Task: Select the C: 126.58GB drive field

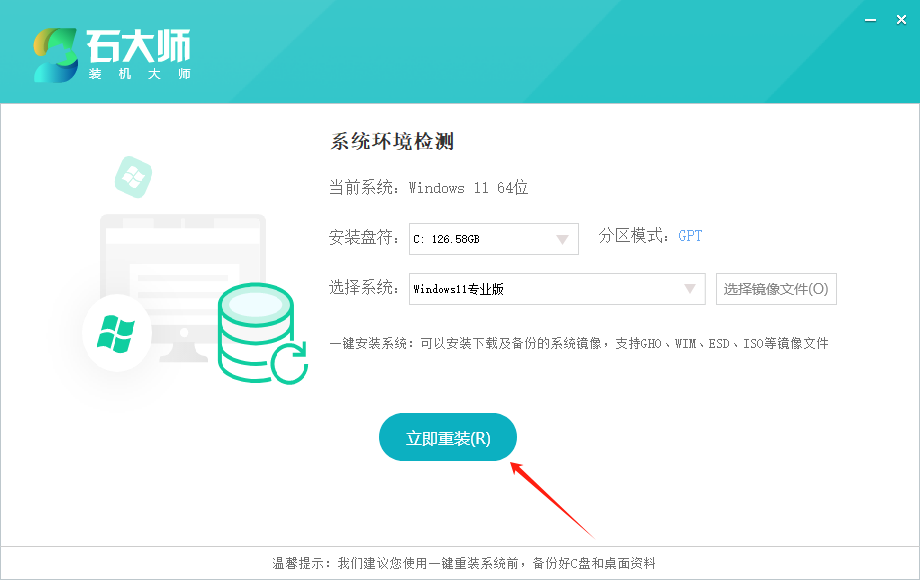Action: tap(480, 239)
